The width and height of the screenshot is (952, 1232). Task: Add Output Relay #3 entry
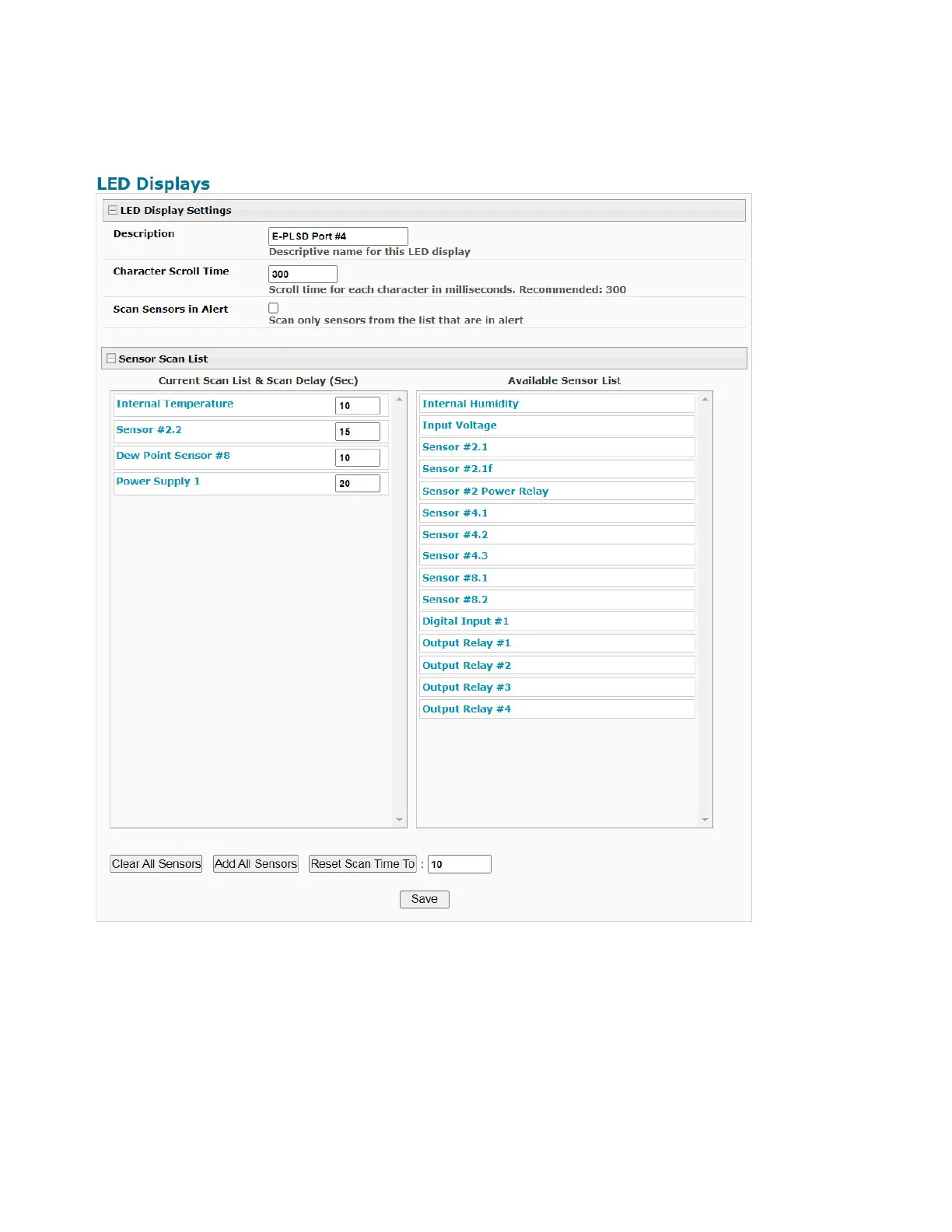click(557, 687)
